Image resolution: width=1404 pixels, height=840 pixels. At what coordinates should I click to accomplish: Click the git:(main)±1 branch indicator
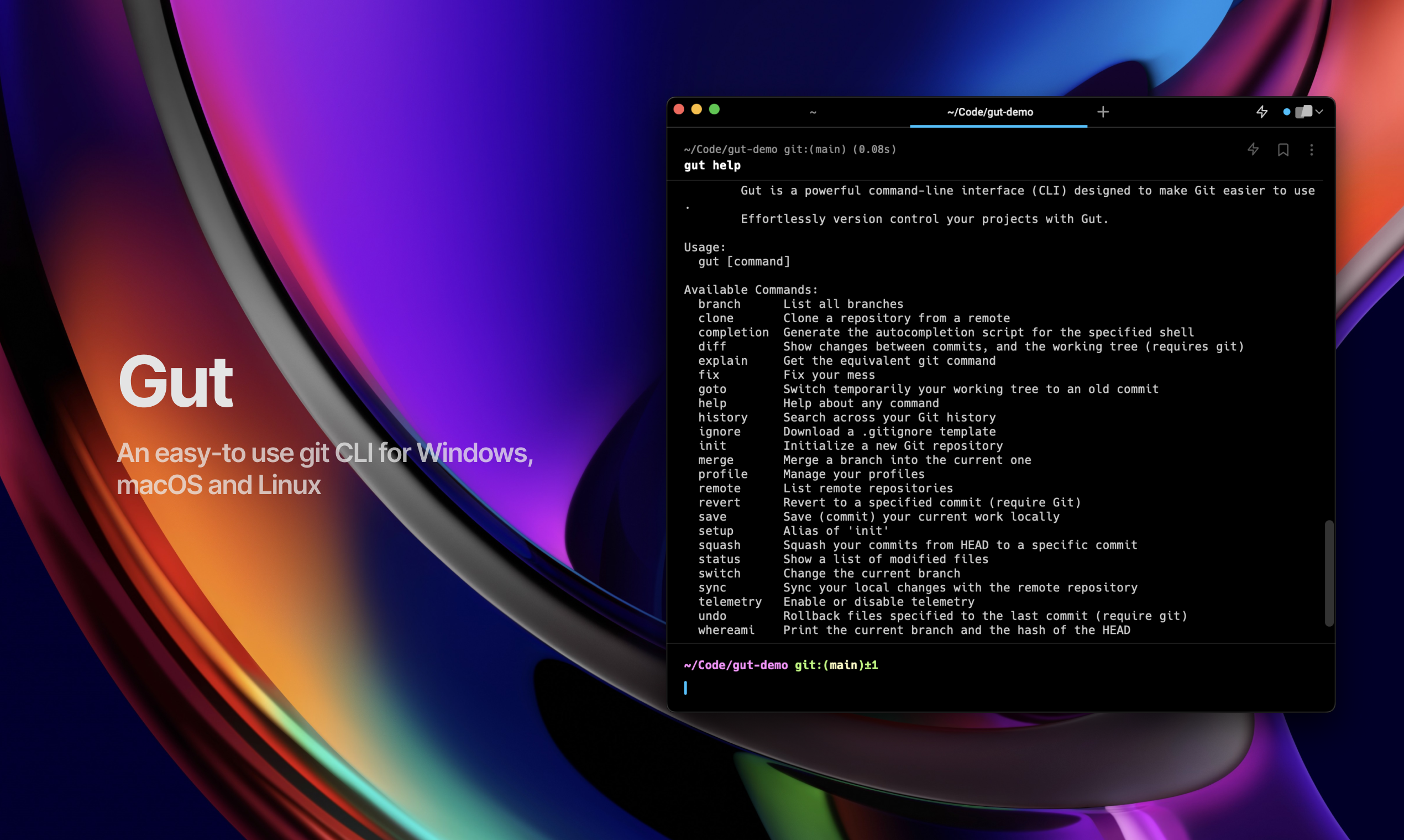point(836,665)
